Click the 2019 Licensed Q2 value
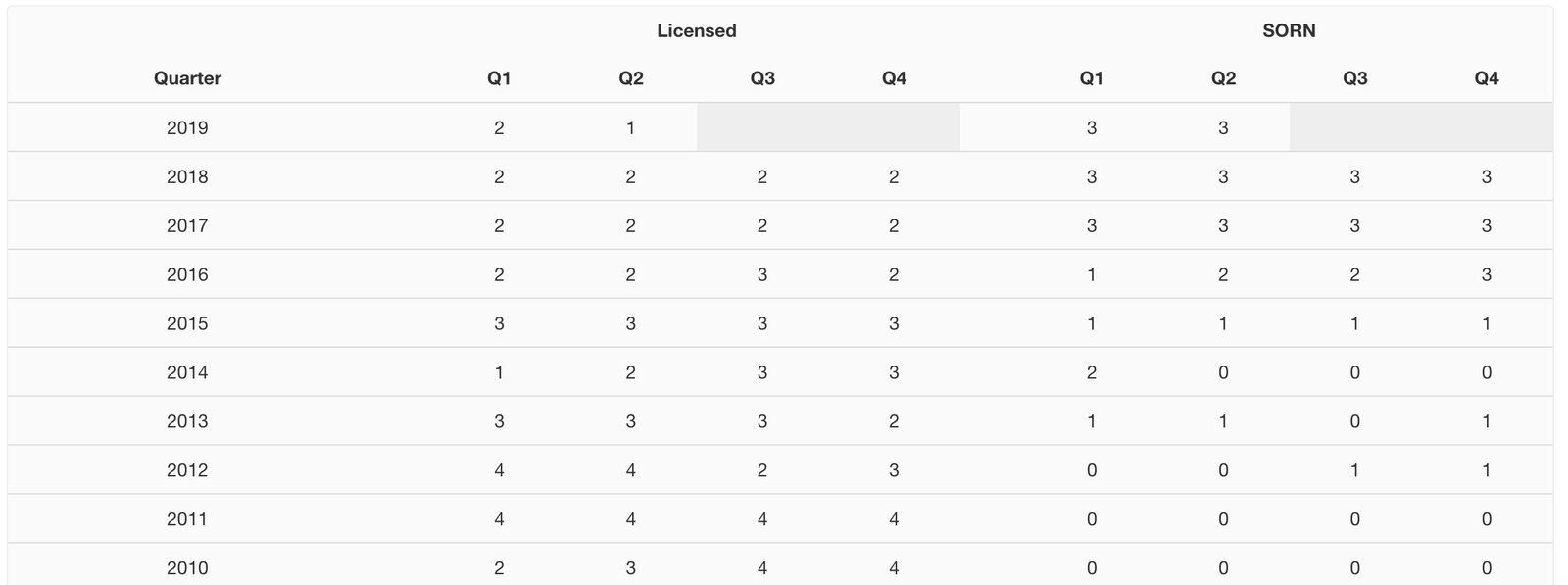The image size is (1568, 585). (630, 127)
